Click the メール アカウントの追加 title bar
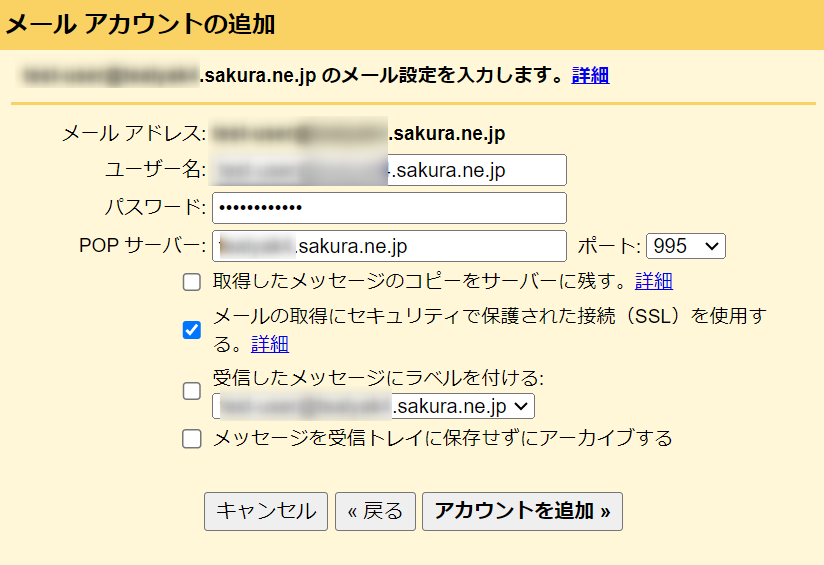Image resolution: width=824 pixels, height=565 pixels. (x=412, y=25)
